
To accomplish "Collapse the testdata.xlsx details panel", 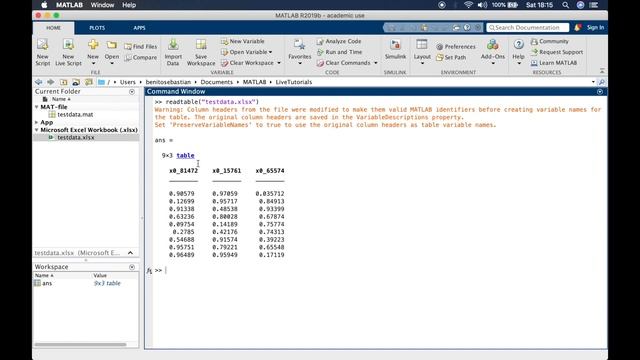I will click(131, 253).
